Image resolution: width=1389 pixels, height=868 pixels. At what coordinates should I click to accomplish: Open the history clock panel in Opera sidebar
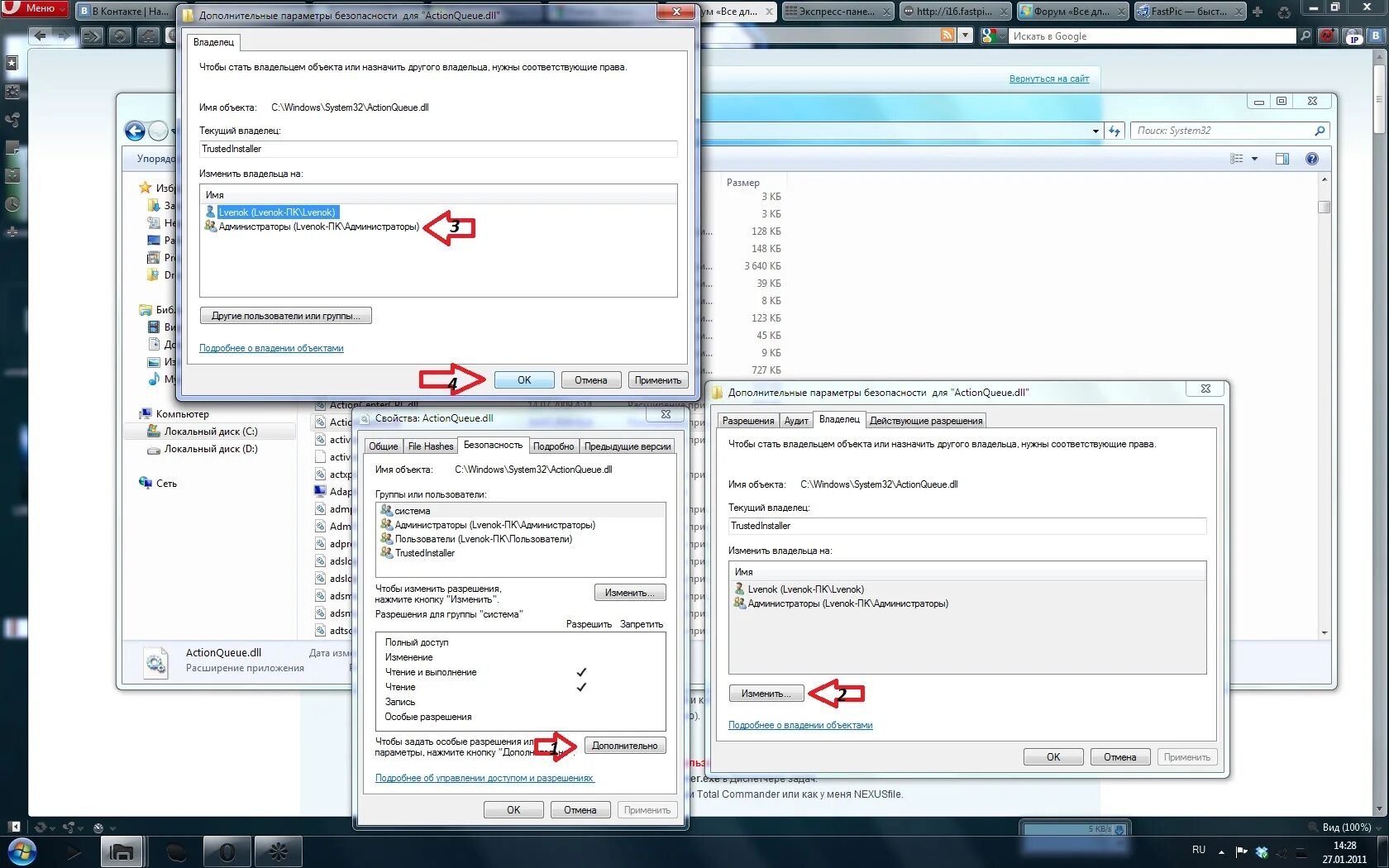click(x=12, y=204)
